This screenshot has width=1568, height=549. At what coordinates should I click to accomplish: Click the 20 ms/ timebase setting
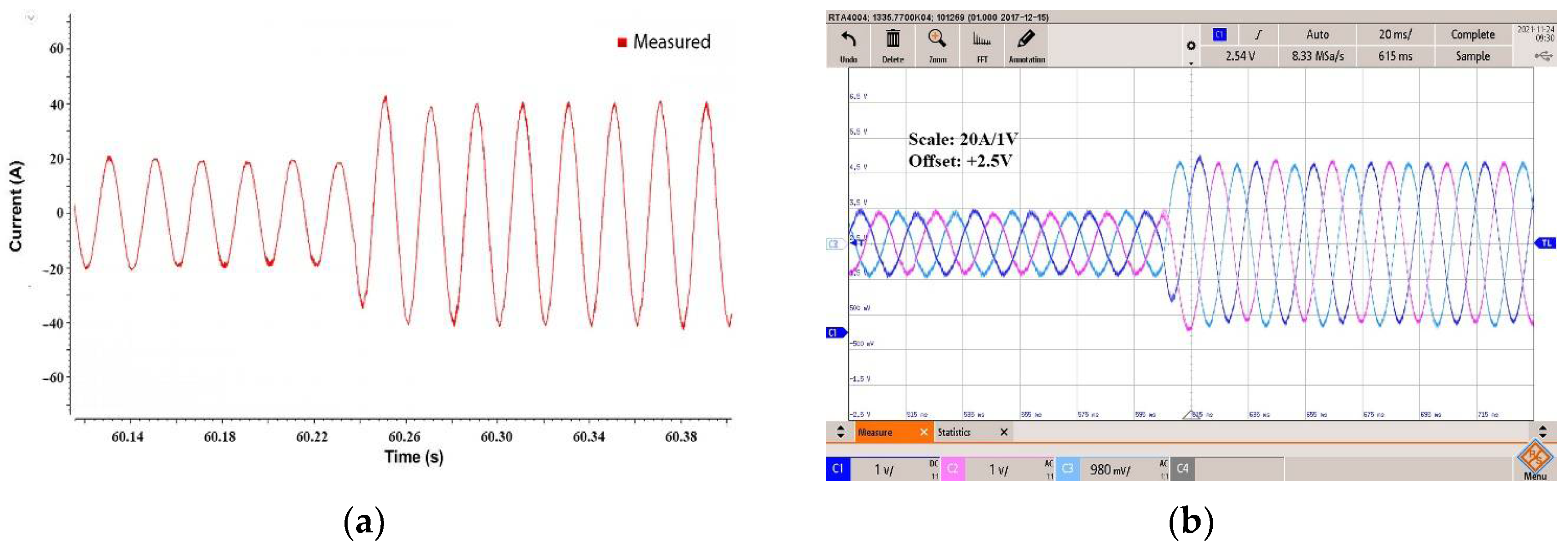(x=1395, y=35)
